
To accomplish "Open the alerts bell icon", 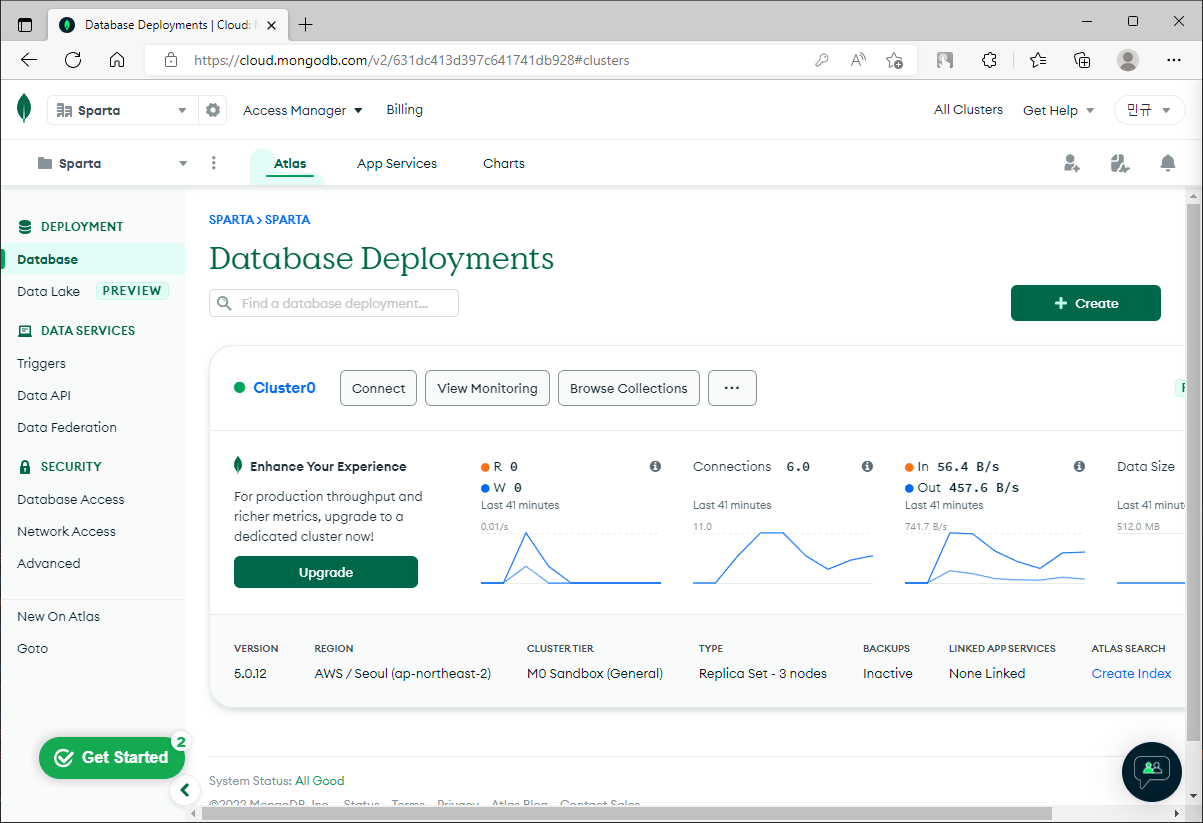I will pos(1168,163).
